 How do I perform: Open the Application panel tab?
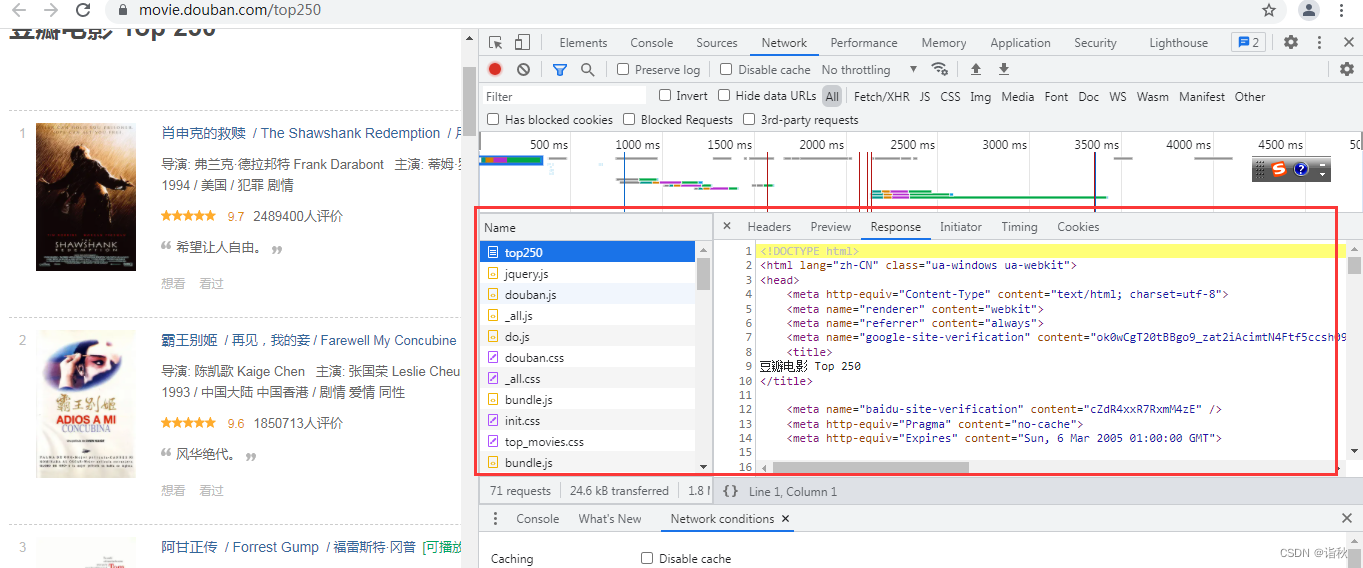[x=1020, y=43]
